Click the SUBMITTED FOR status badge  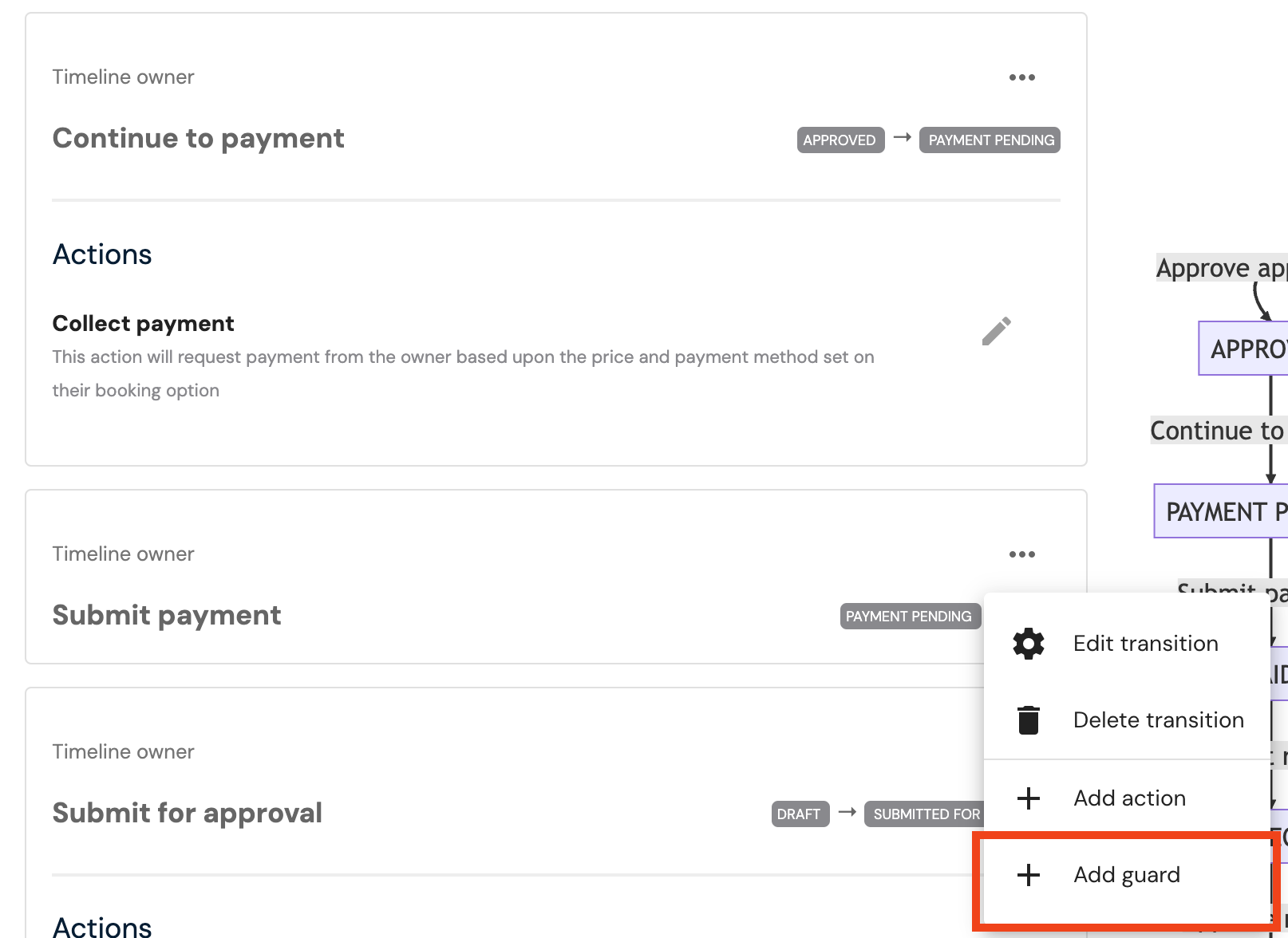(x=925, y=814)
